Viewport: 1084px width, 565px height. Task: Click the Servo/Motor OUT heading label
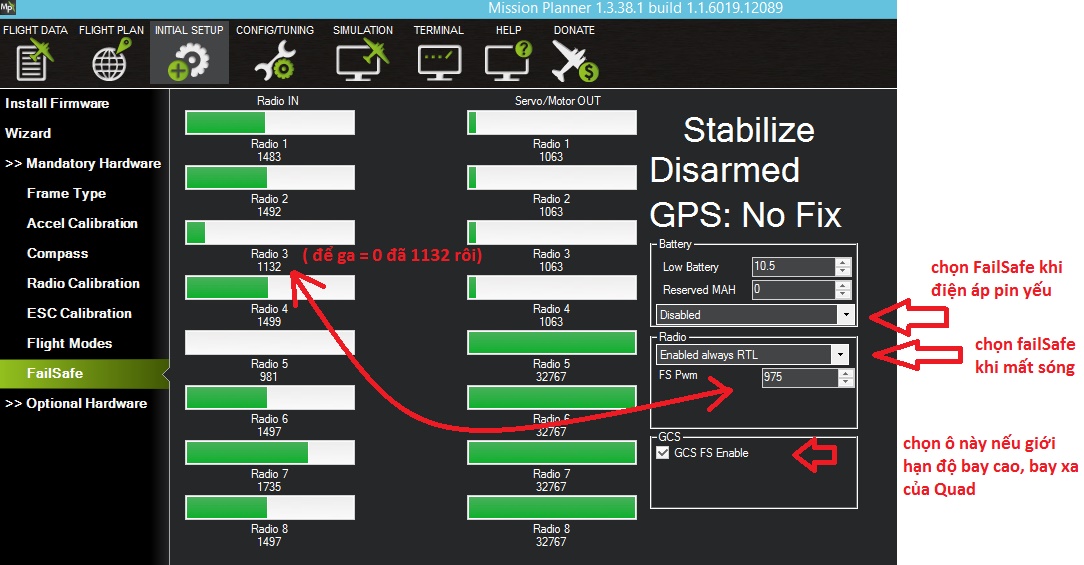click(x=558, y=101)
